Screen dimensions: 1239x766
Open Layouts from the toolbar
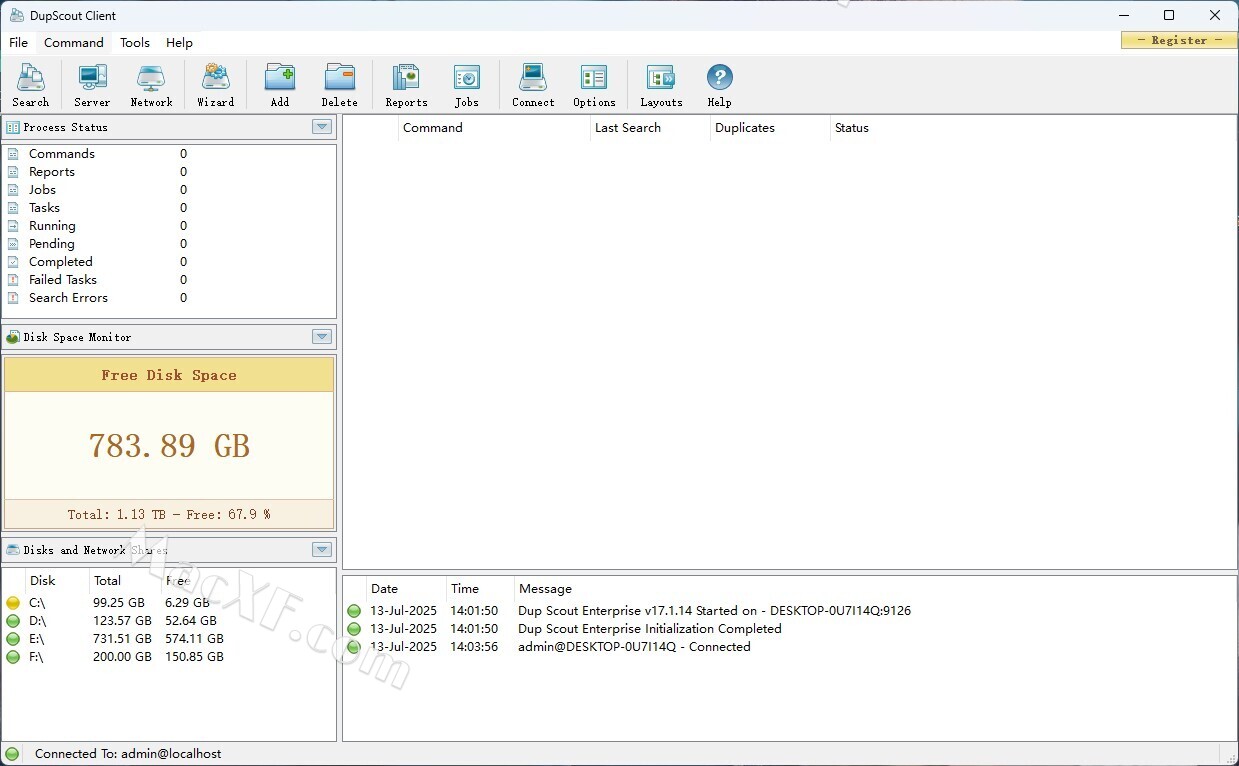(x=661, y=85)
